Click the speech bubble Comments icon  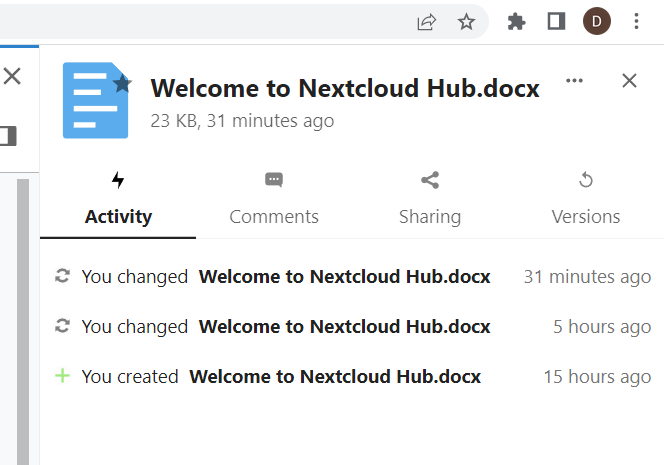(274, 180)
